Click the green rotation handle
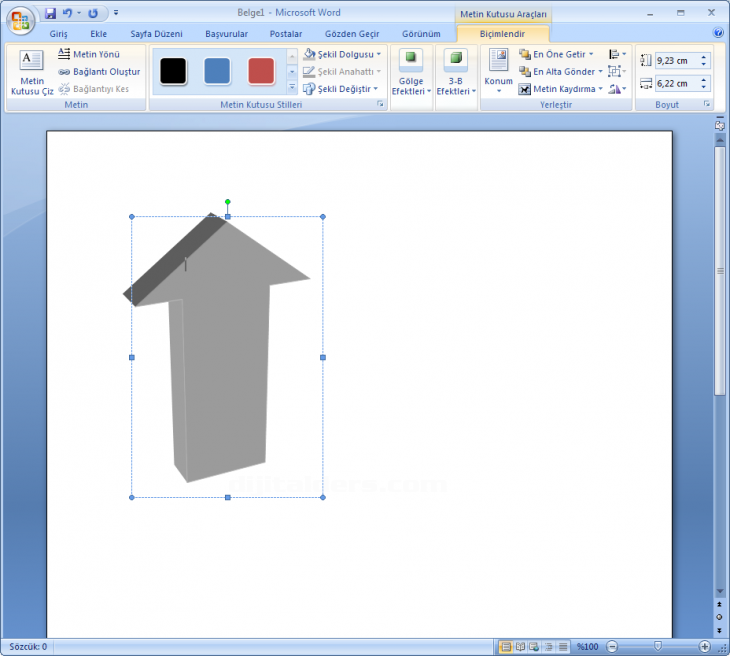730x656 pixels. point(228,202)
